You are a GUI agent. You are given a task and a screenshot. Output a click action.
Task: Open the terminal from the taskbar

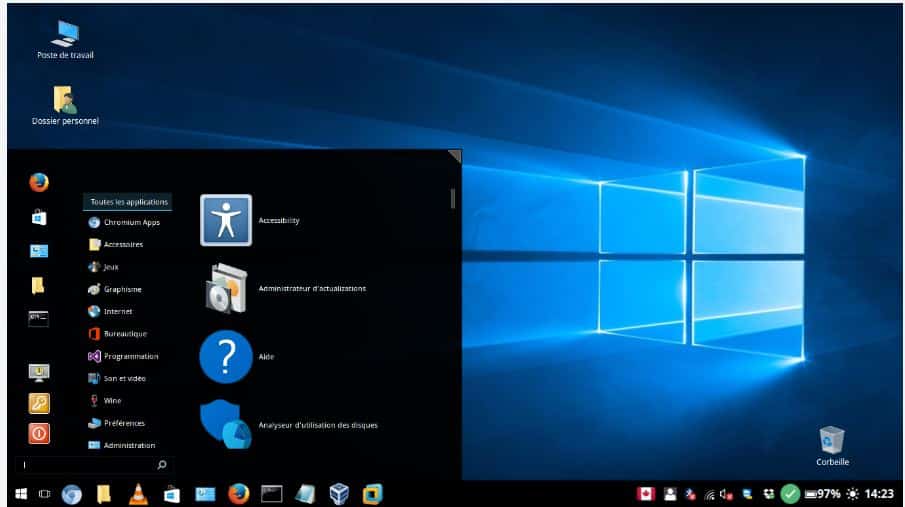point(271,494)
